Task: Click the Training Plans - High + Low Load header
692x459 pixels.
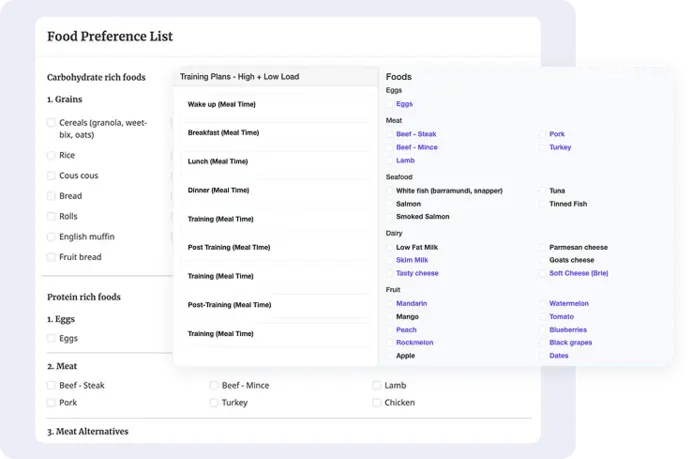Action: point(239,76)
